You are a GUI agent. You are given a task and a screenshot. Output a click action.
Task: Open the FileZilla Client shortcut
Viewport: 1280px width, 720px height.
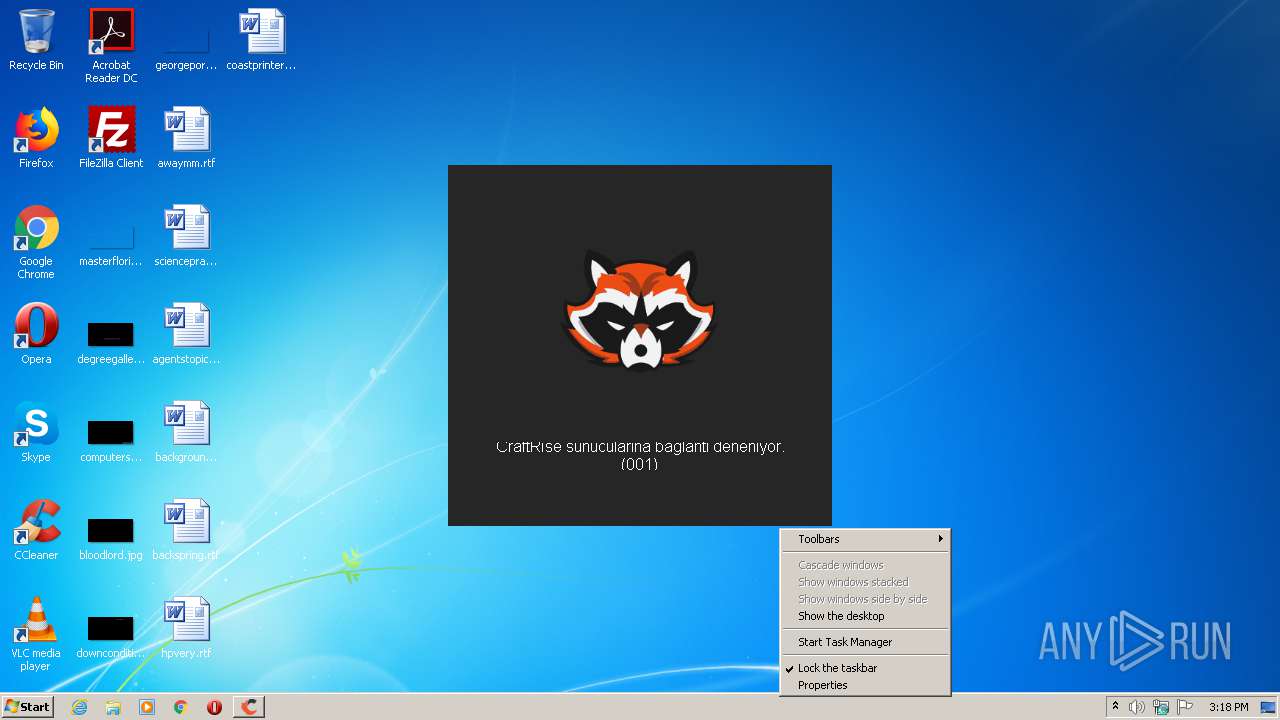point(111,139)
